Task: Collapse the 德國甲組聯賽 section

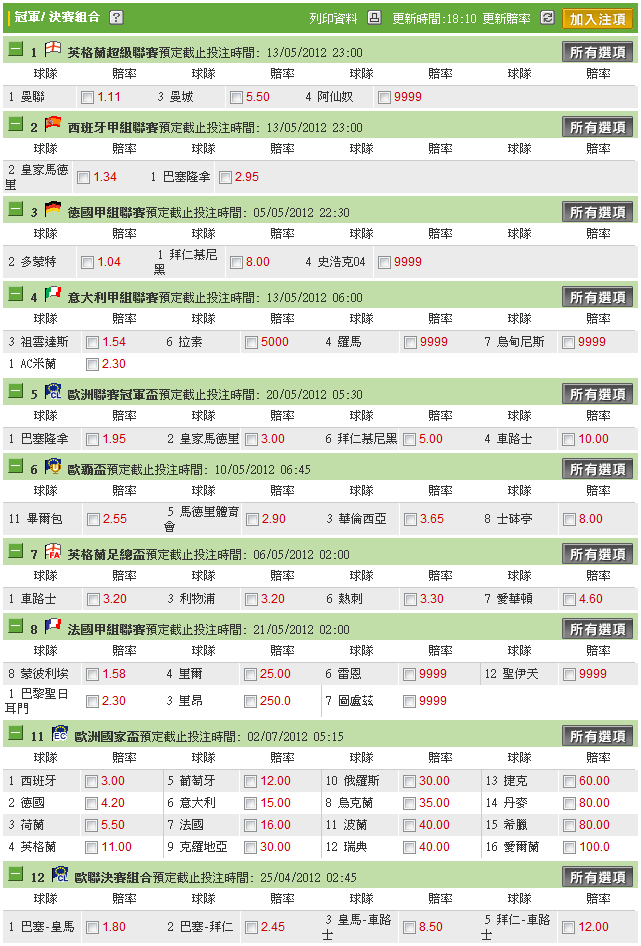Action: tap(16, 208)
